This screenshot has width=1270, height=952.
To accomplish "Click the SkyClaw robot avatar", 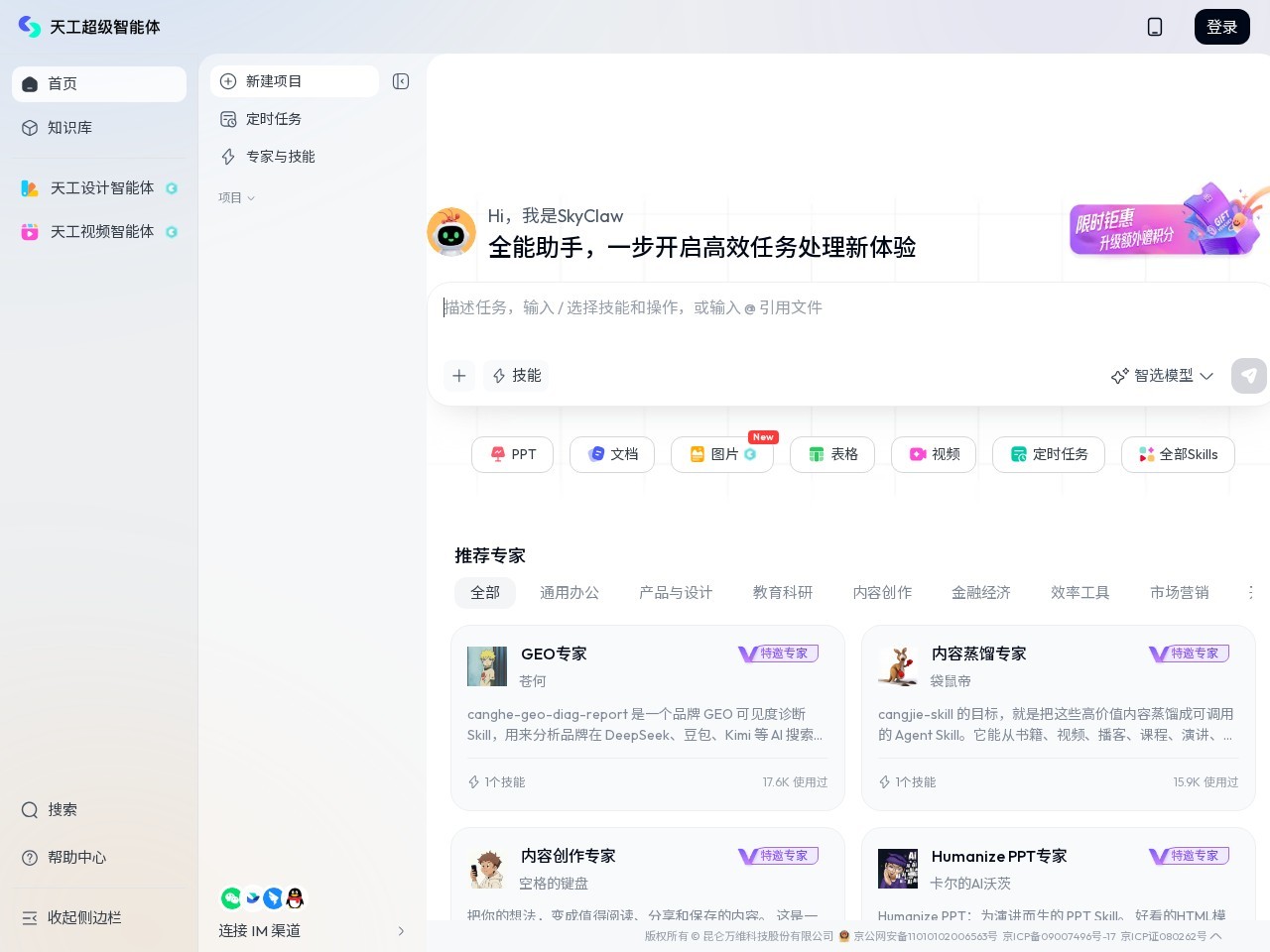I will coord(451,232).
